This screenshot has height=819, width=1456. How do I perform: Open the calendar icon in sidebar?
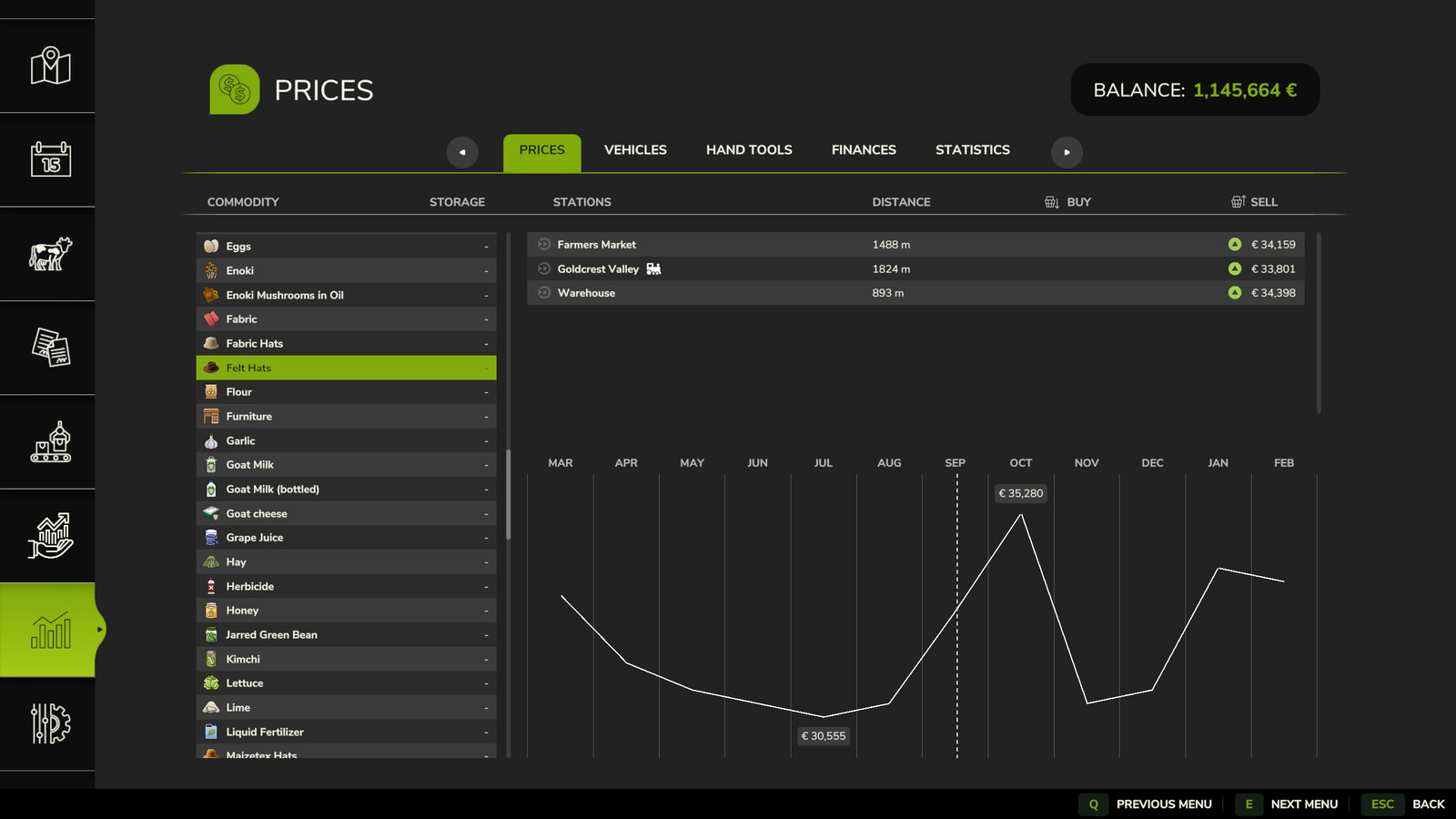pos(50,160)
